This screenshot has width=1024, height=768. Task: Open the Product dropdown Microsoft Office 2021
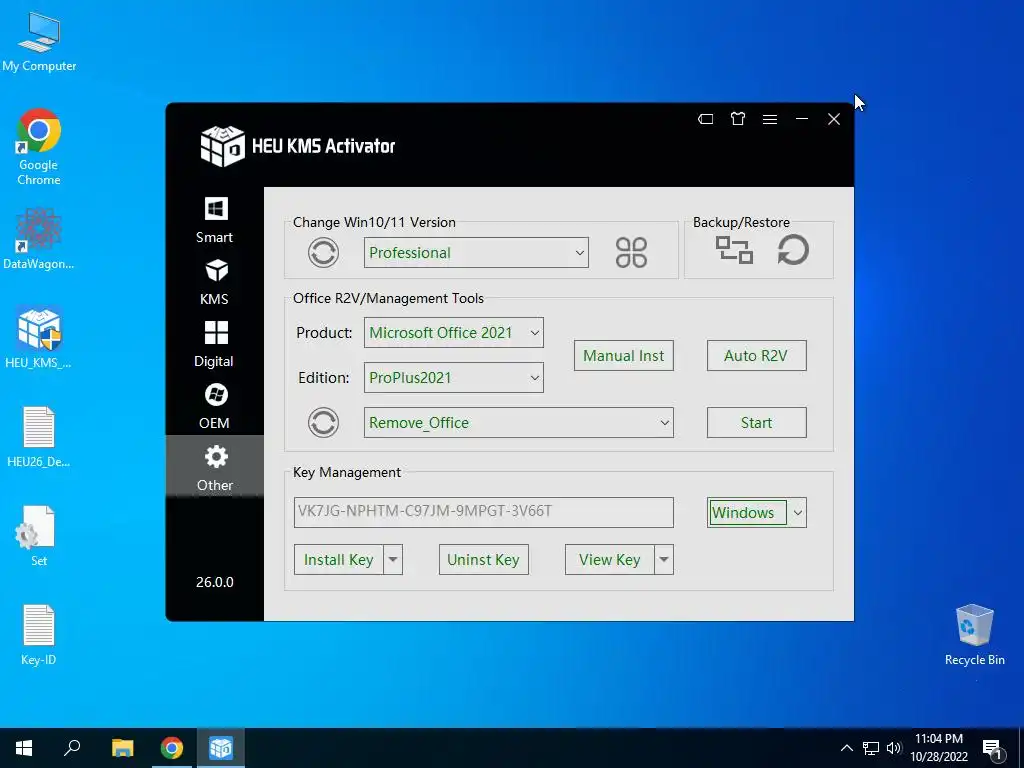point(453,332)
